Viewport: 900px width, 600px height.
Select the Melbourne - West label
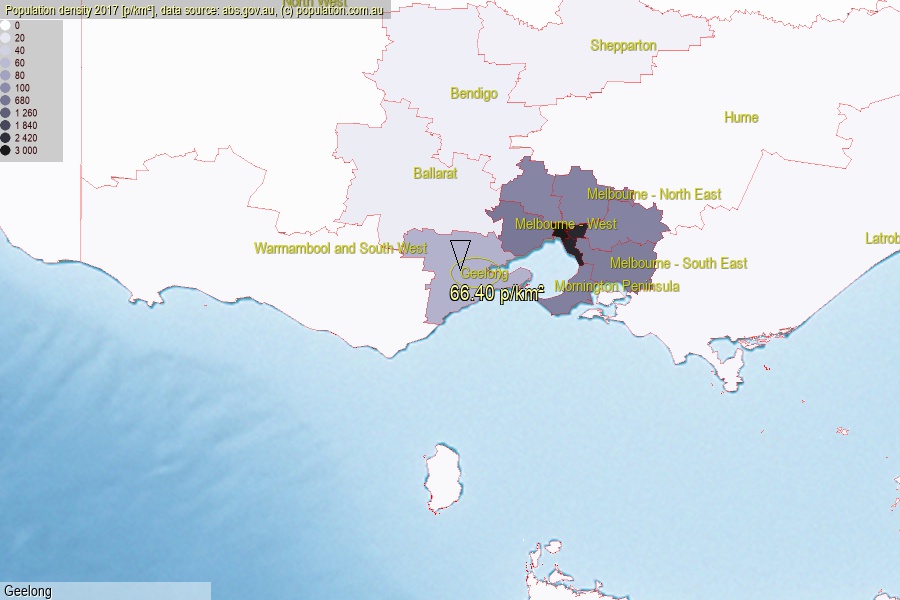[x=565, y=223]
